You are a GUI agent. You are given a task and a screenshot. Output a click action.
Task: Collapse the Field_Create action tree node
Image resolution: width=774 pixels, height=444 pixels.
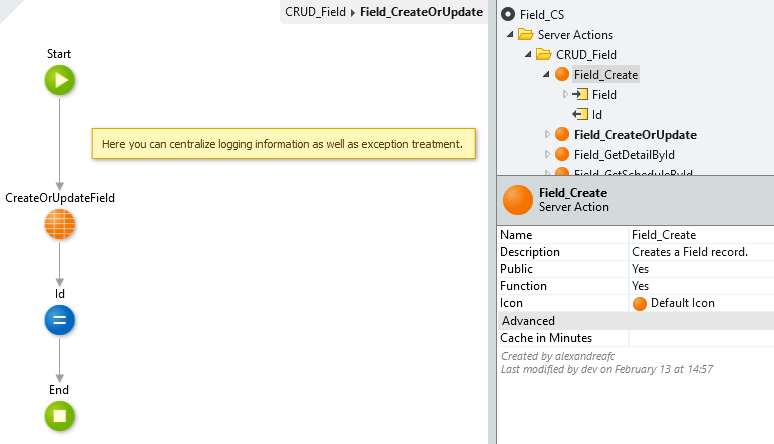(x=546, y=74)
